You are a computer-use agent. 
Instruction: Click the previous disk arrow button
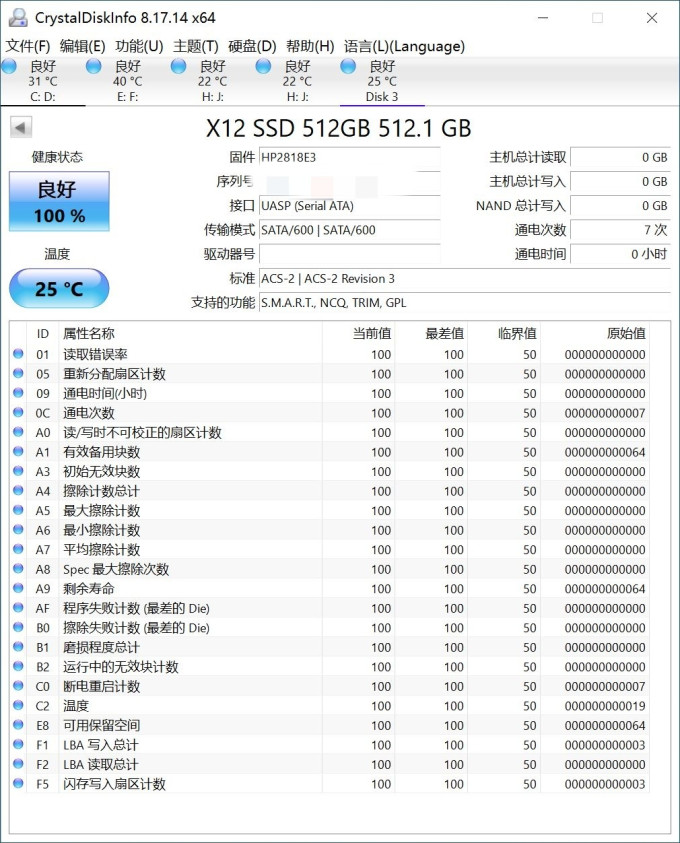pos(20,128)
